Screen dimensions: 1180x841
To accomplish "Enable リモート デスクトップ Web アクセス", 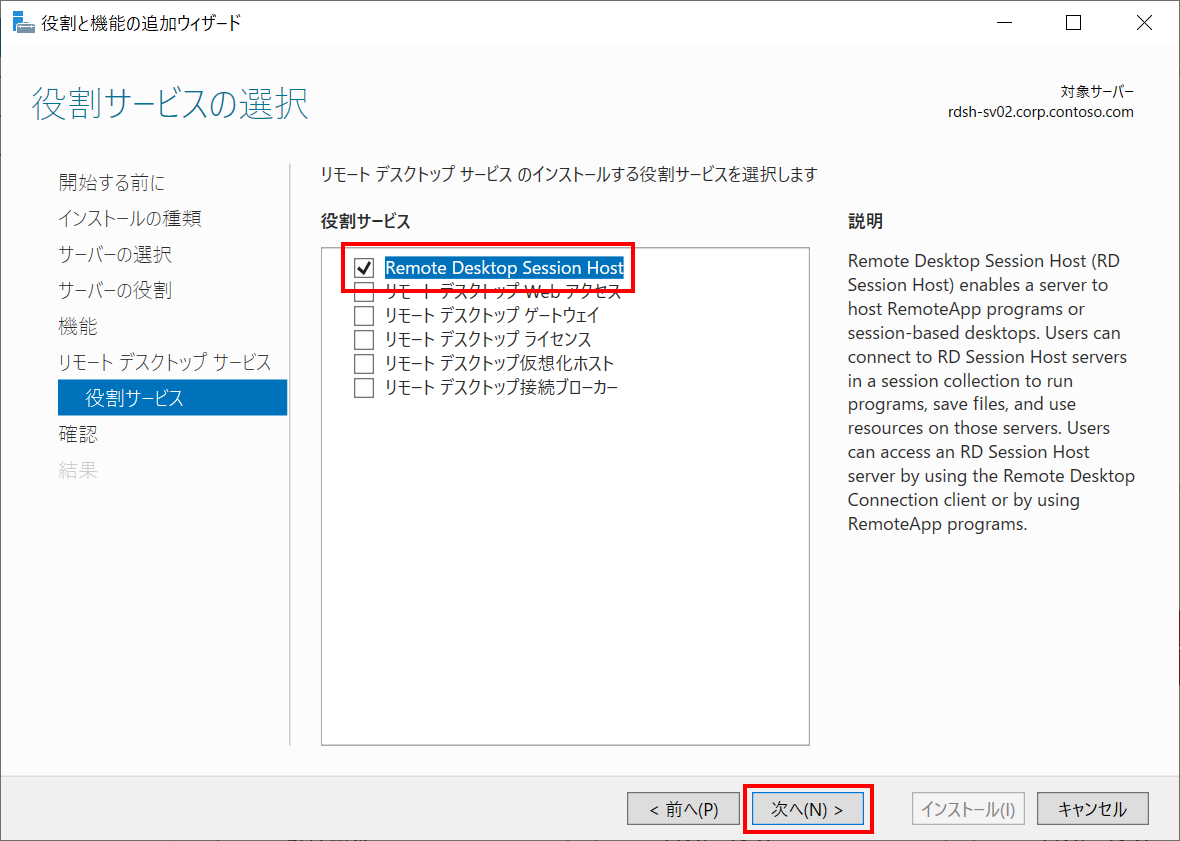I will click(364, 292).
